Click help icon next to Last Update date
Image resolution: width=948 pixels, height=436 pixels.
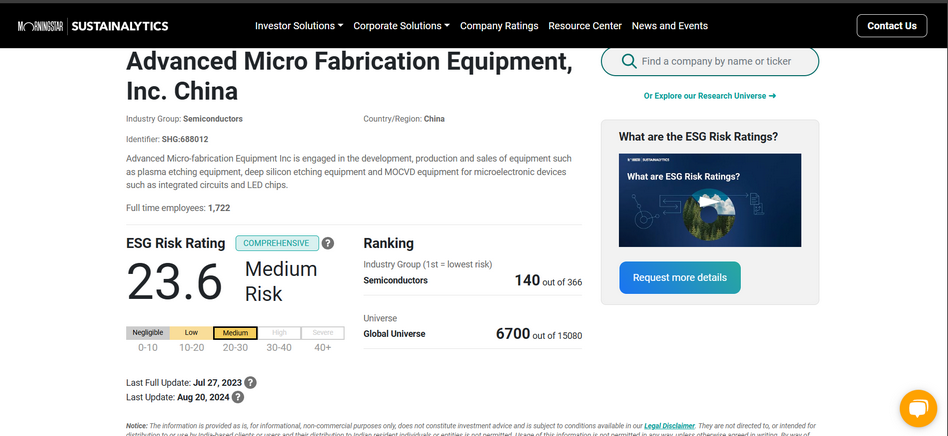(237, 397)
